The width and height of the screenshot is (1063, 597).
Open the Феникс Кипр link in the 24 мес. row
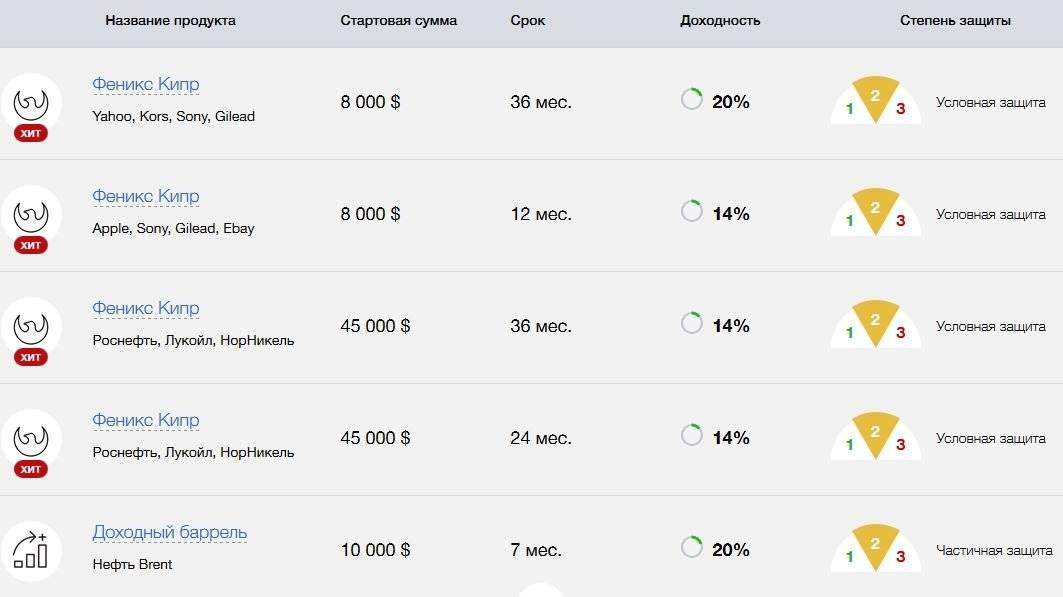pyautogui.click(x=146, y=421)
